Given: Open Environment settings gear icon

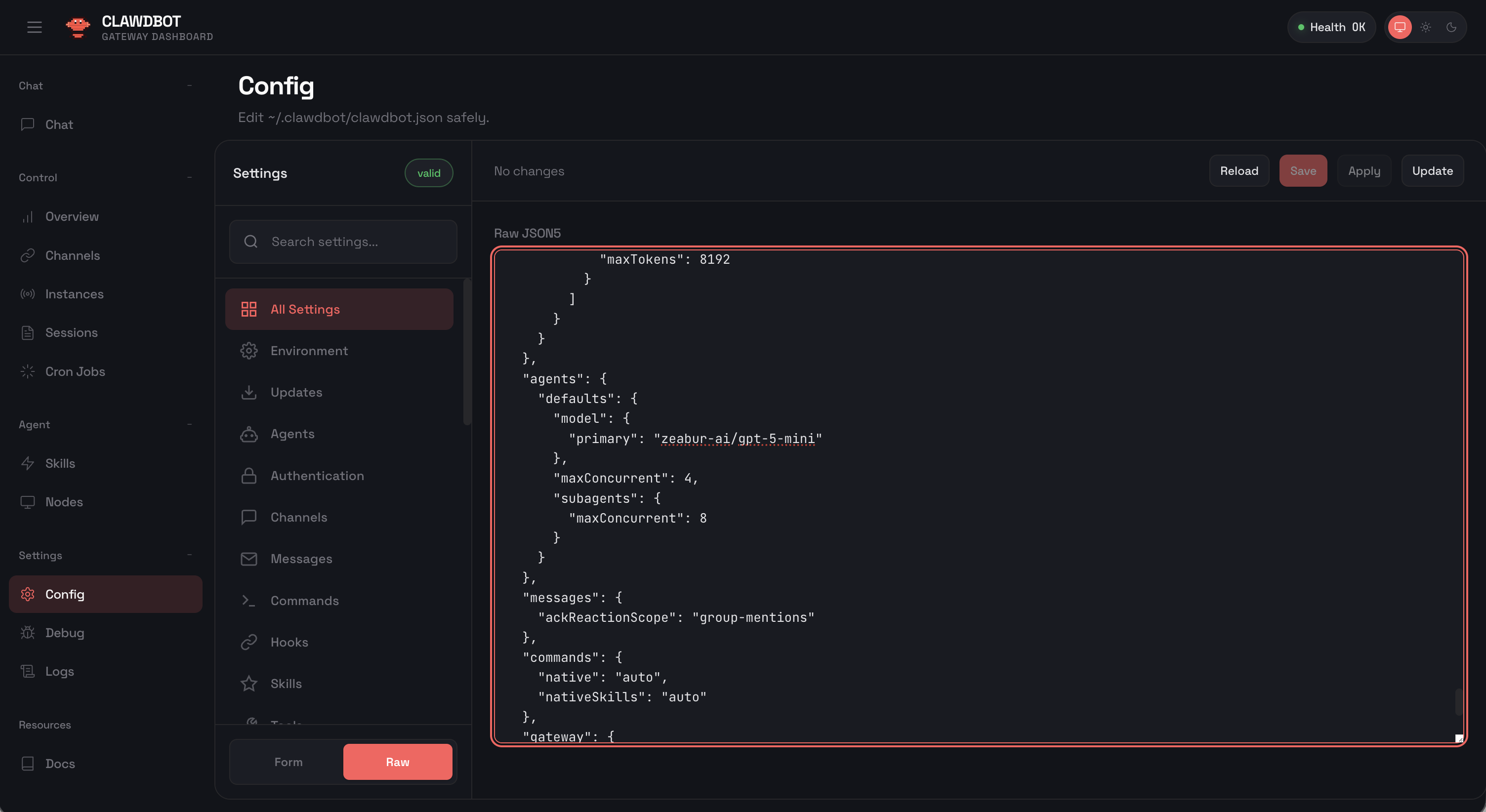Looking at the screenshot, I should tap(248, 351).
